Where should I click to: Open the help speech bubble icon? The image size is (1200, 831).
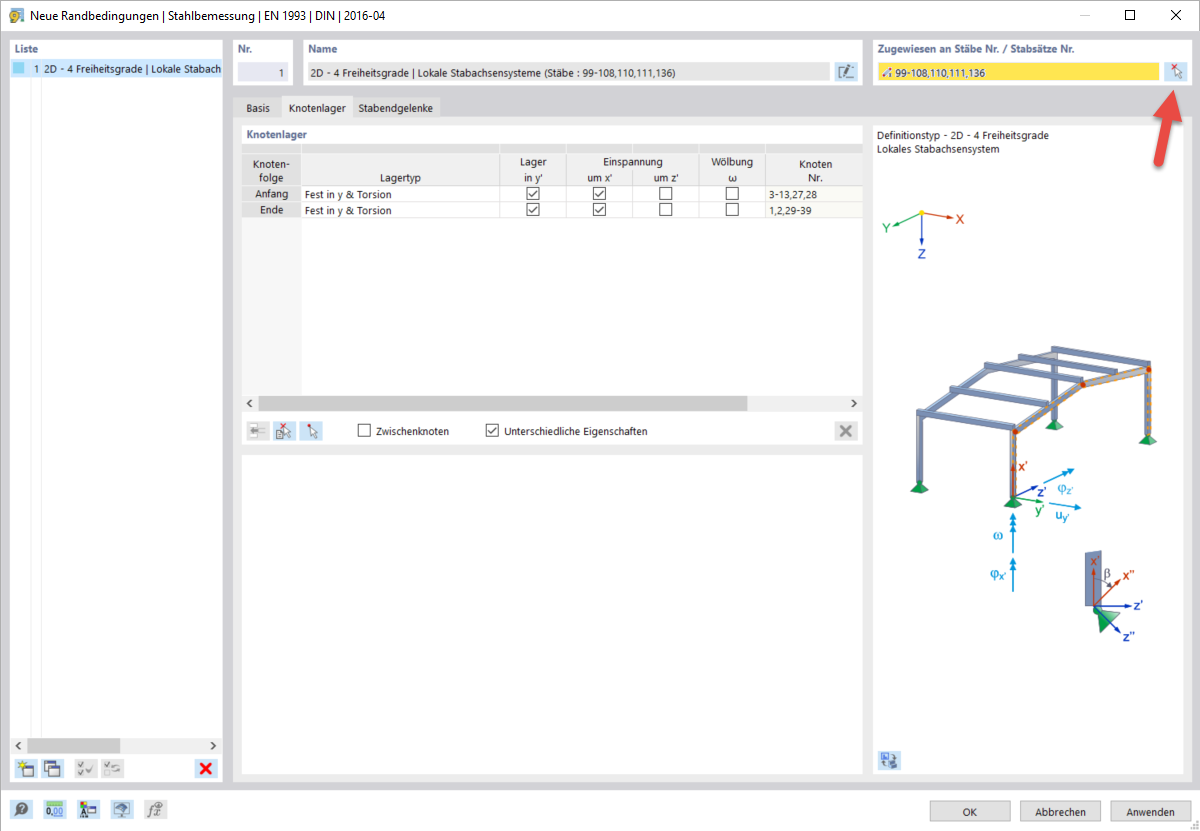tap(21, 810)
